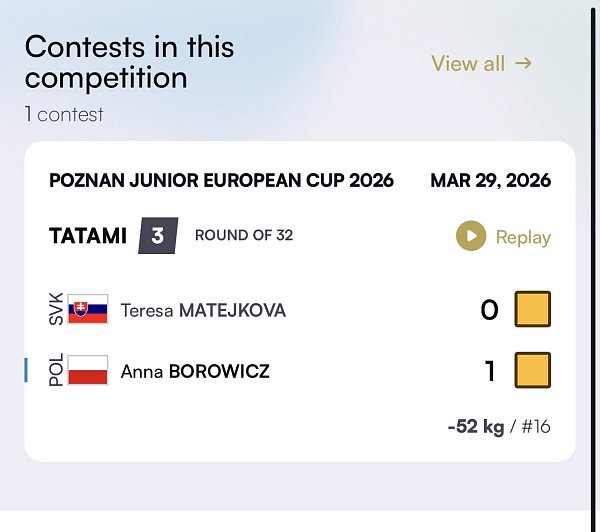Viewport: 600px width, 532px height.
Task: Click the ROUND OF 32 label
Action: click(x=243, y=236)
